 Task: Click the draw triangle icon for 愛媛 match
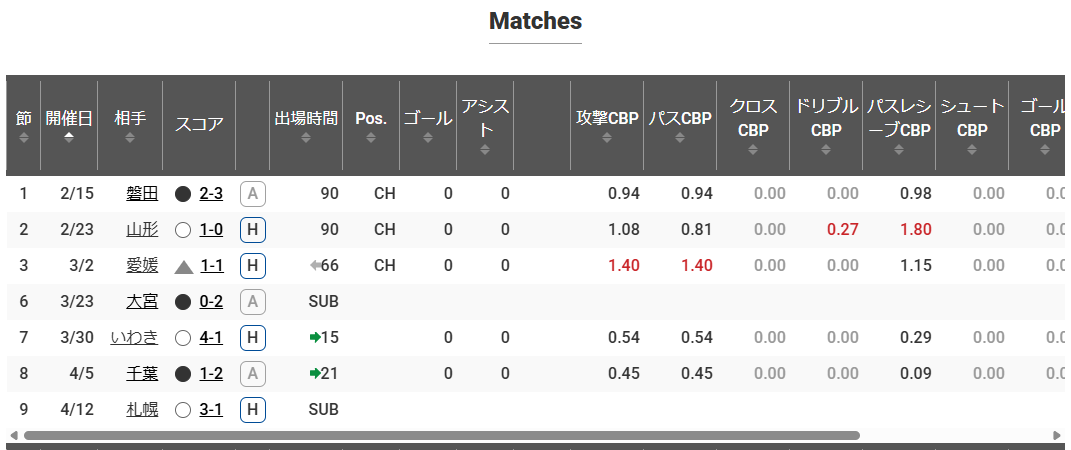click(x=184, y=266)
